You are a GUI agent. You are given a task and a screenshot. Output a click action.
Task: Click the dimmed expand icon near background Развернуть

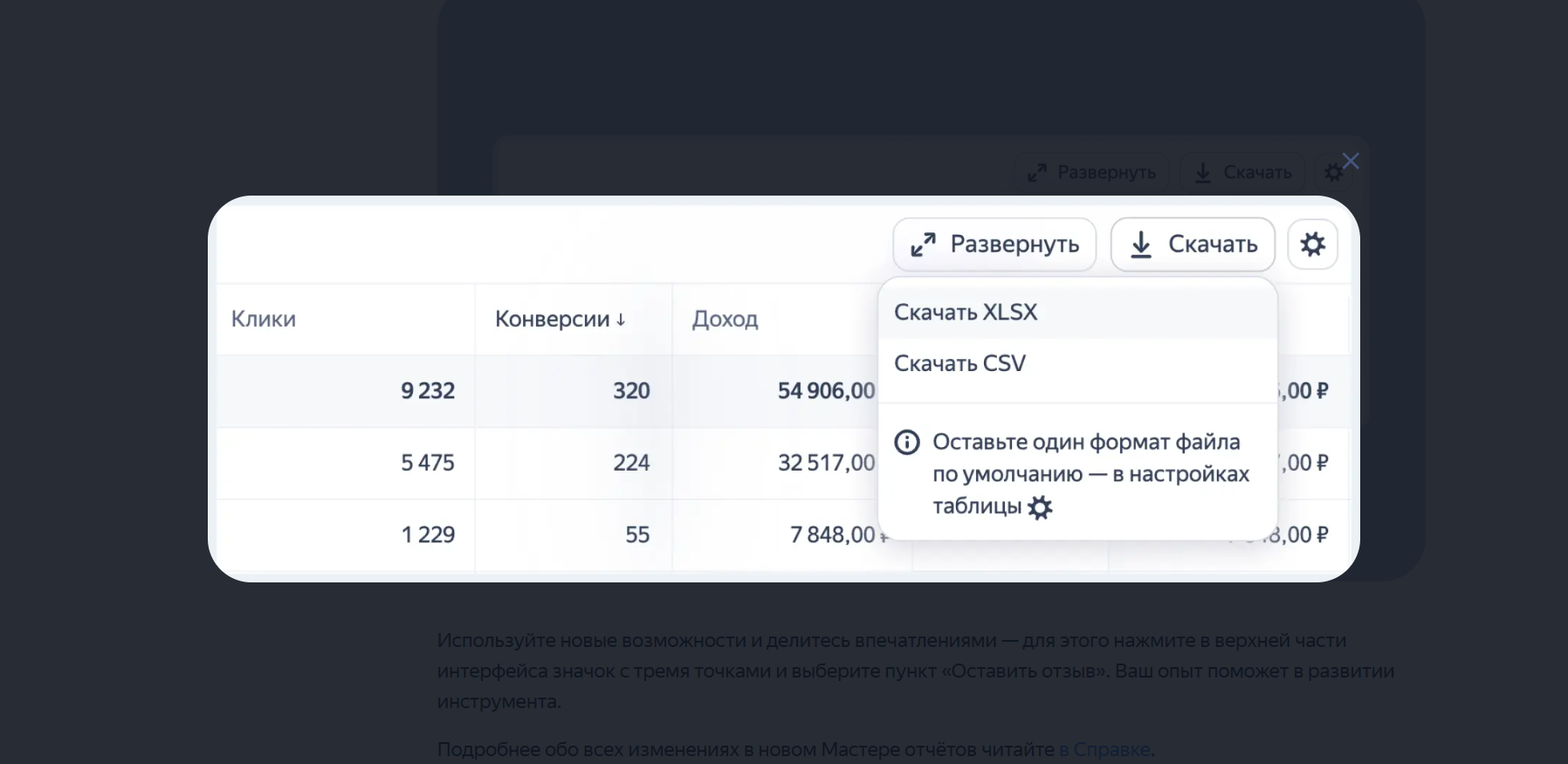1037,172
